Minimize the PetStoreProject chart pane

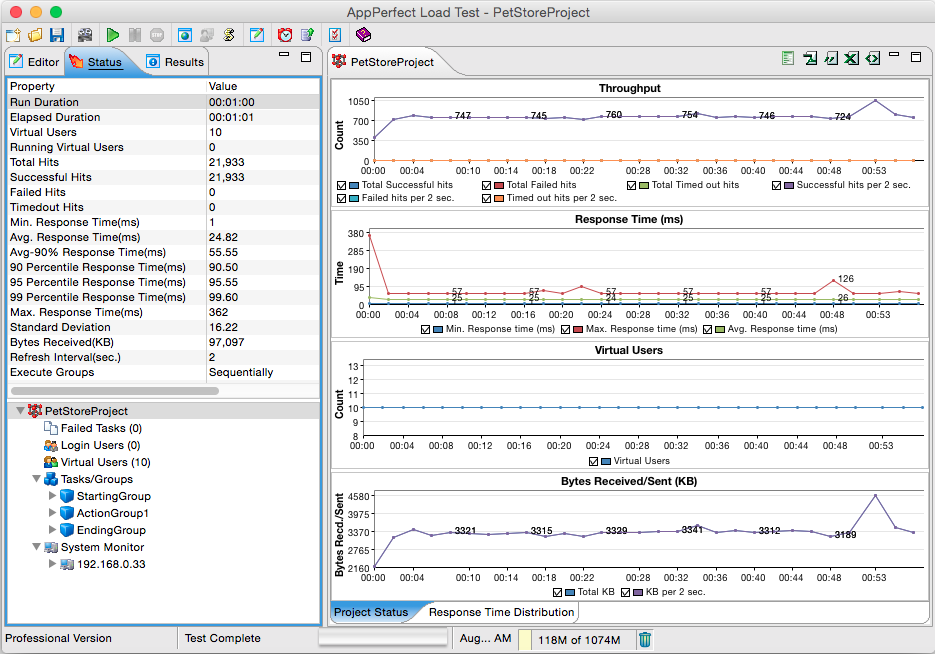click(894, 55)
